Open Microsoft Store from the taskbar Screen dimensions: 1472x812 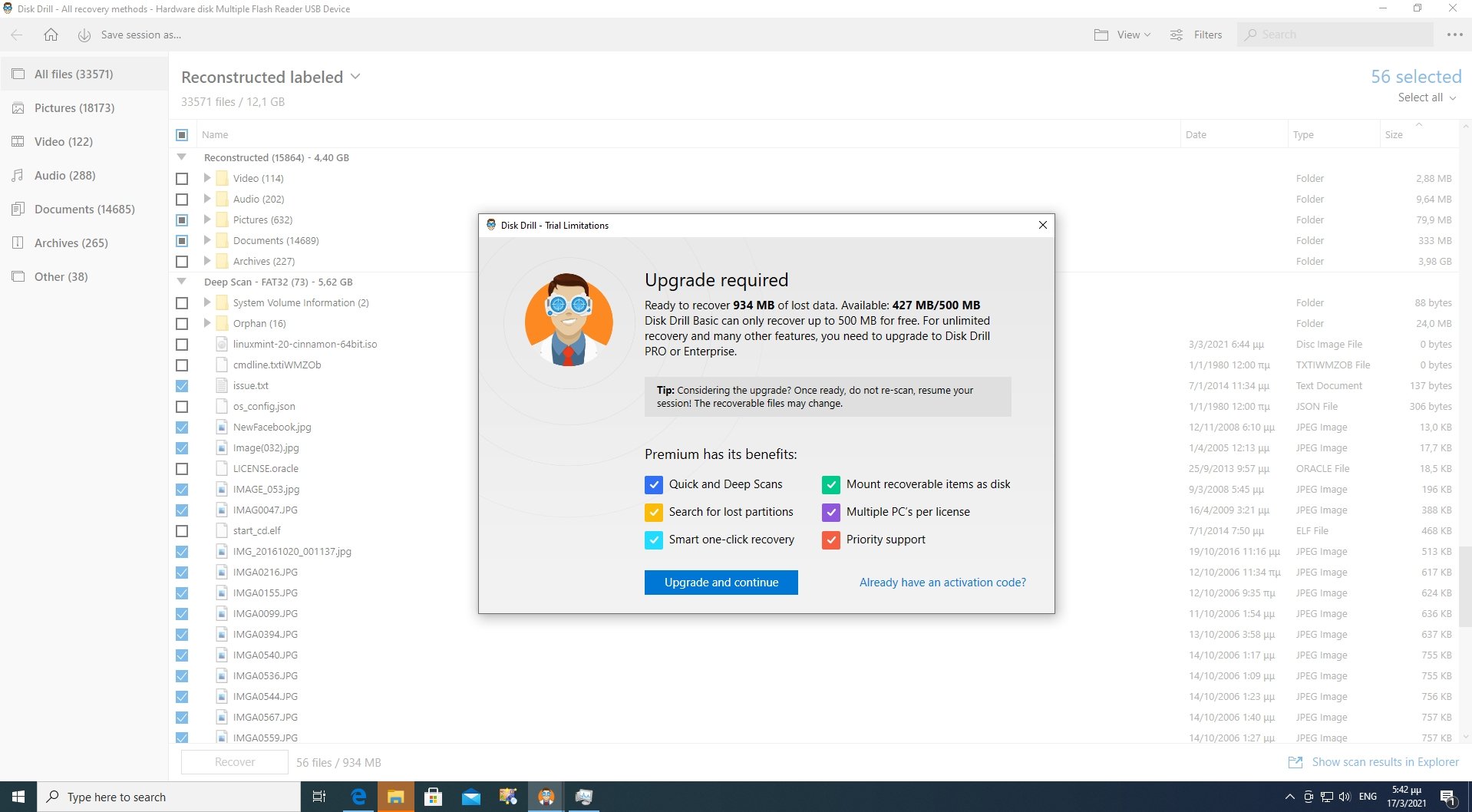point(433,797)
